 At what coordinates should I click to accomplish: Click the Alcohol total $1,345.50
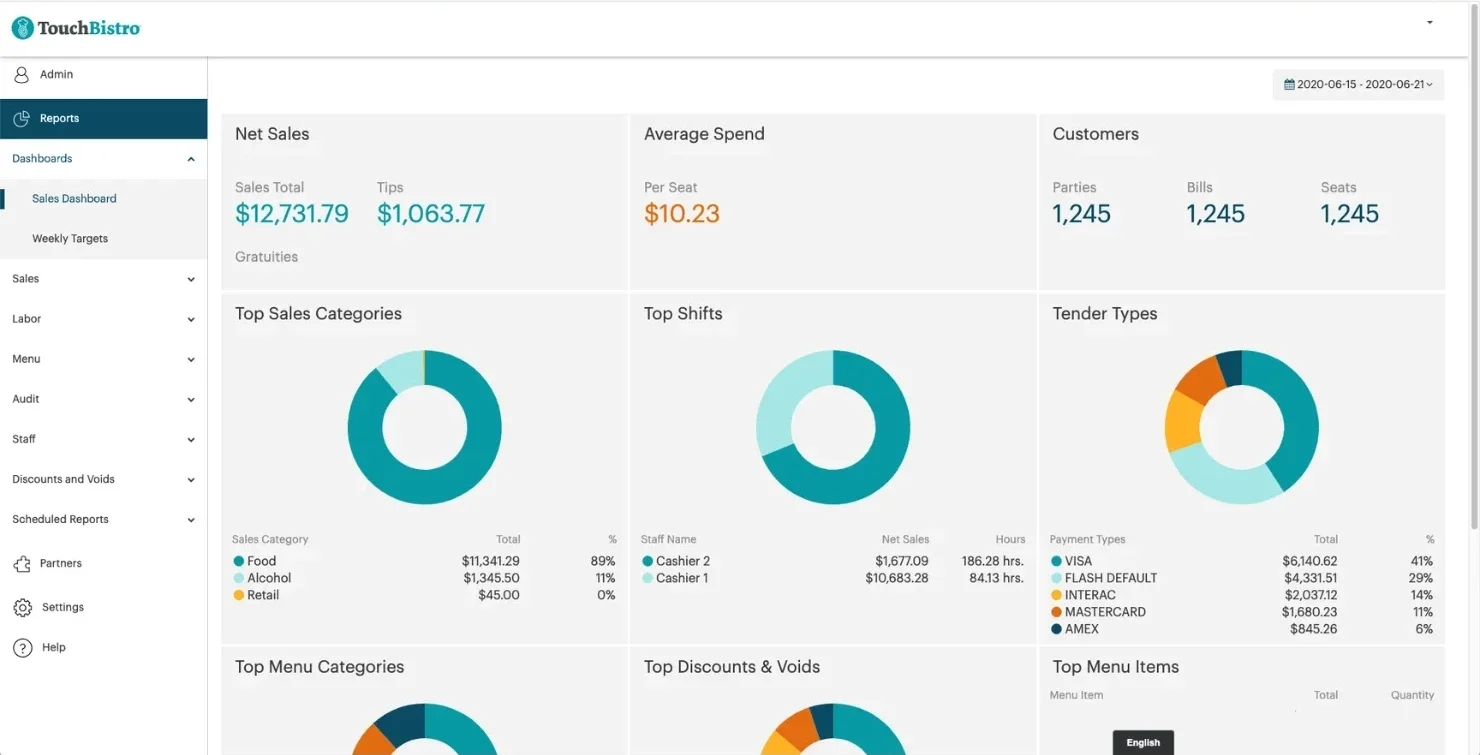coord(491,579)
